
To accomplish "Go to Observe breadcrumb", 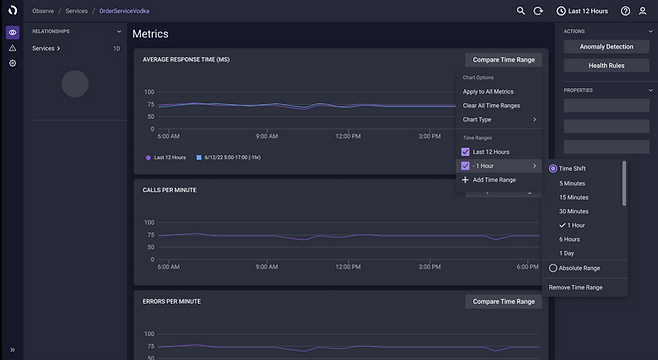I will tap(43, 11).
